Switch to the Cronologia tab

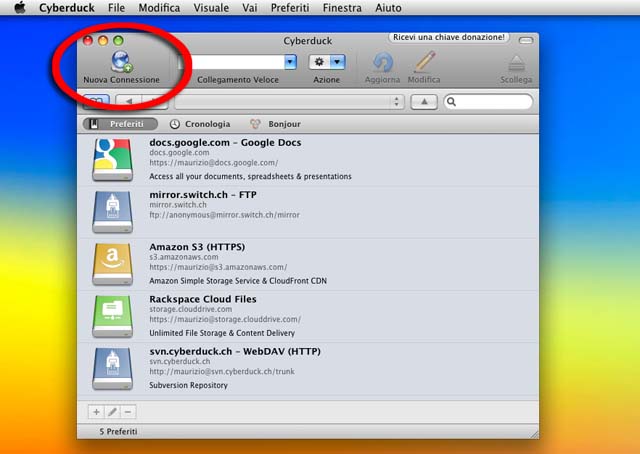pyautogui.click(x=200, y=124)
